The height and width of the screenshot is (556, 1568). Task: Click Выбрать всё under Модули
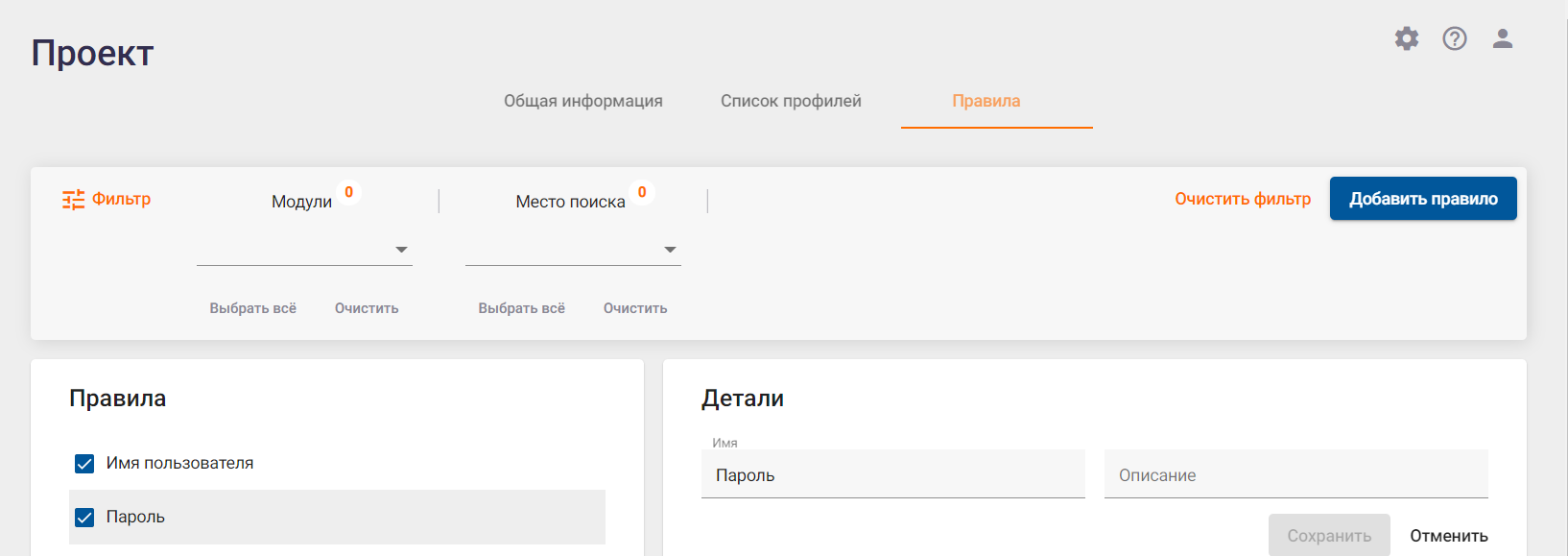tap(253, 308)
